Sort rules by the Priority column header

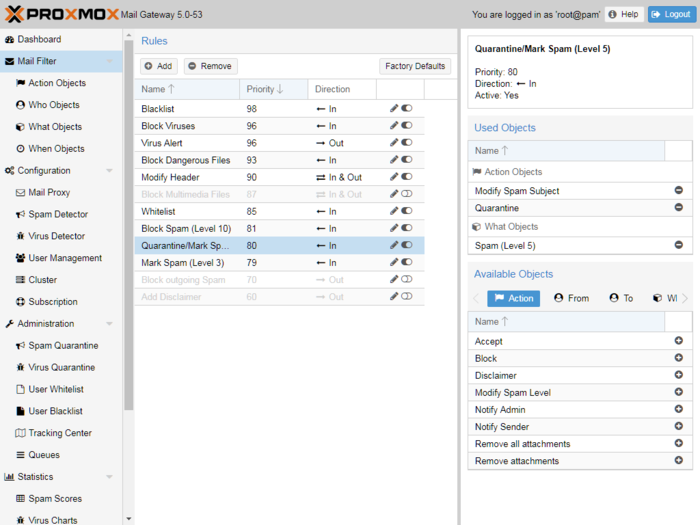pos(265,89)
